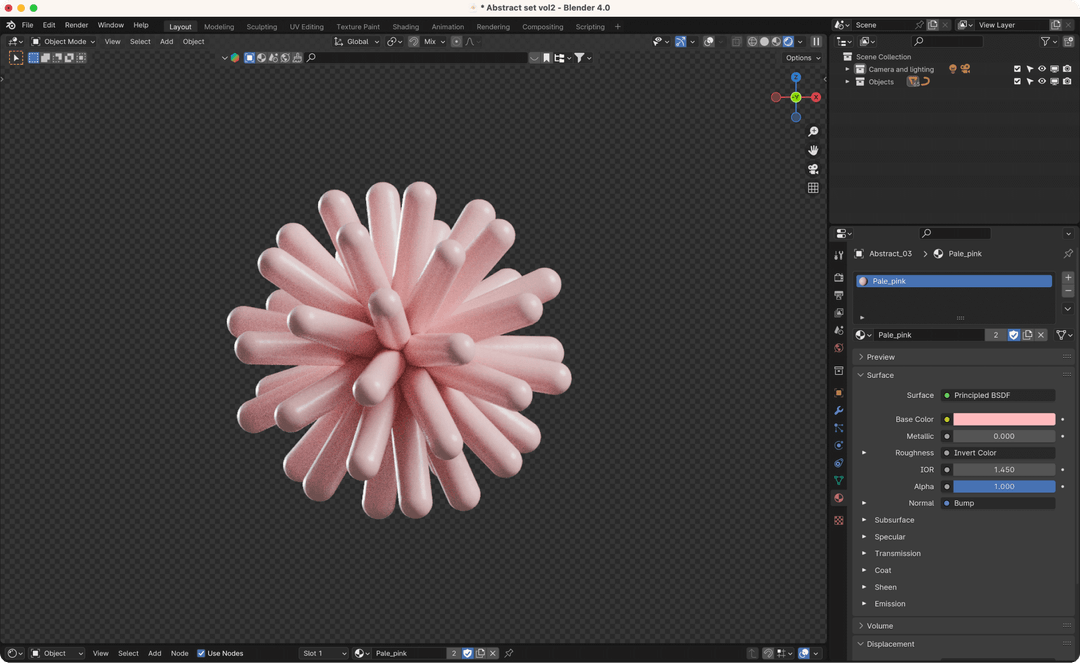Viewport: 1080px width, 663px height.
Task: Disable the Objects collection checkbox
Action: (1017, 82)
